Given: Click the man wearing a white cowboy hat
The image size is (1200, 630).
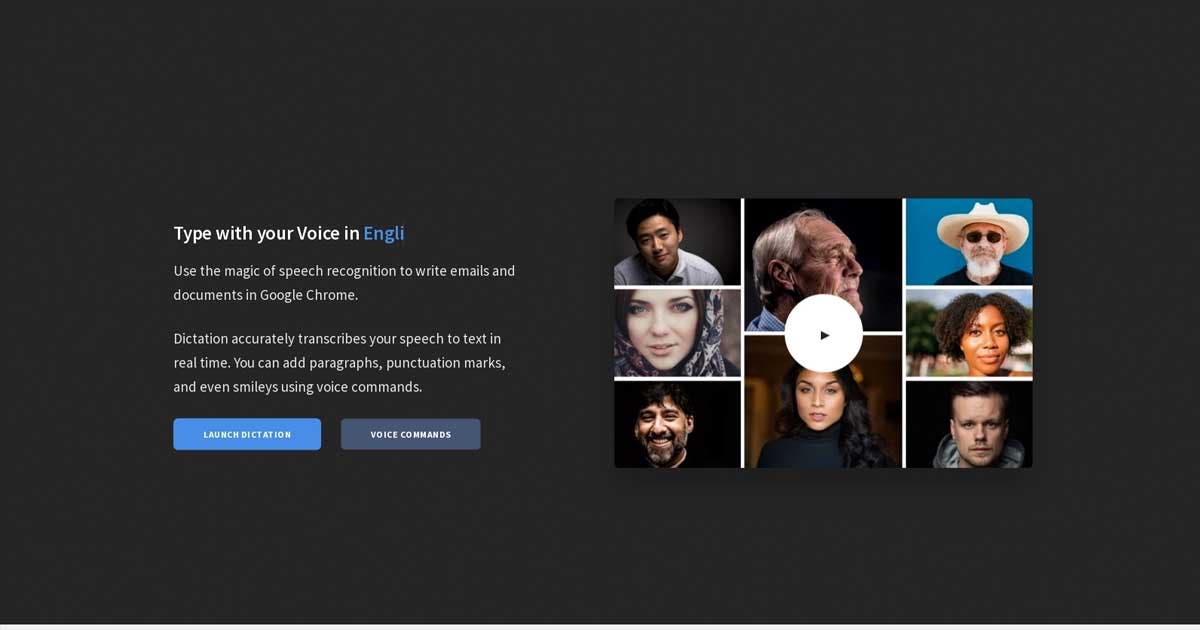Looking at the screenshot, I should point(968,241).
